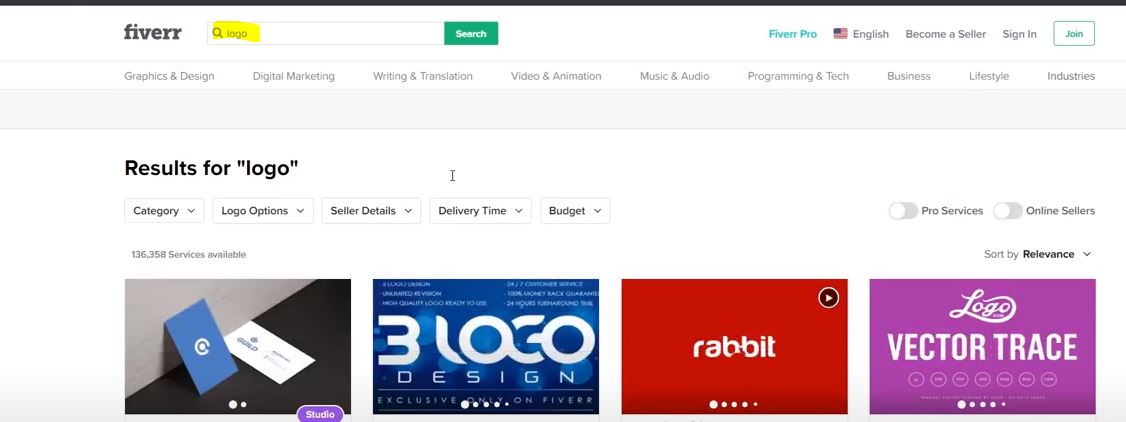Open Industries category

(1070, 76)
